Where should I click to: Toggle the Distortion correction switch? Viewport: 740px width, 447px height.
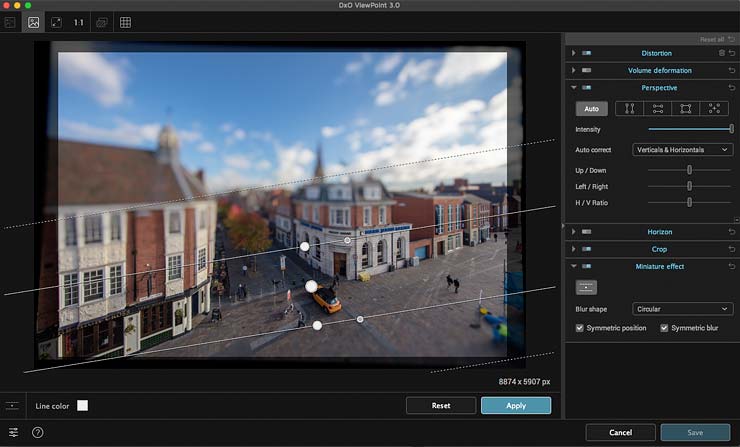click(x=587, y=53)
